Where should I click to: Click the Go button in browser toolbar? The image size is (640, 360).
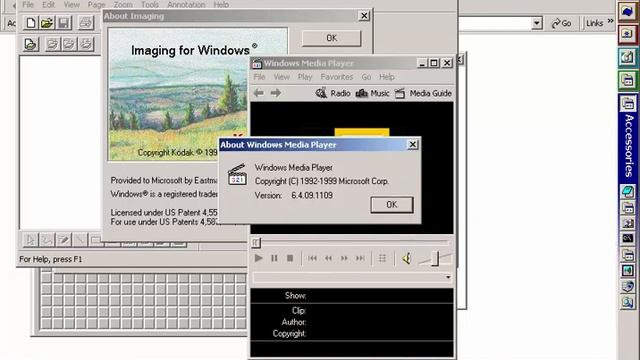pyautogui.click(x=561, y=24)
